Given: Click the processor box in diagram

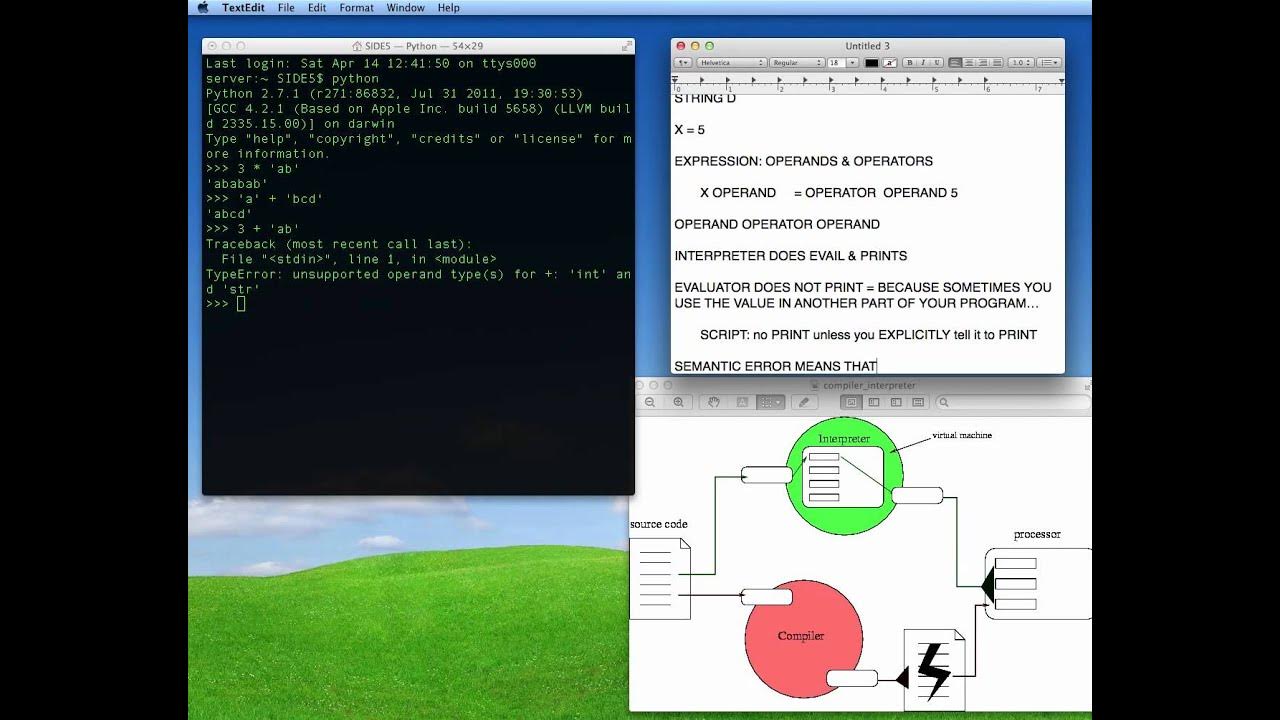Looking at the screenshot, I should pyautogui.click(x=1038, y=583).
